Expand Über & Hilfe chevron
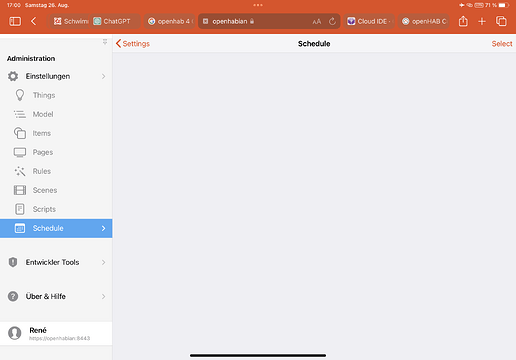Image resolution: width=516 pixels, height=360 pixels. 103,296
